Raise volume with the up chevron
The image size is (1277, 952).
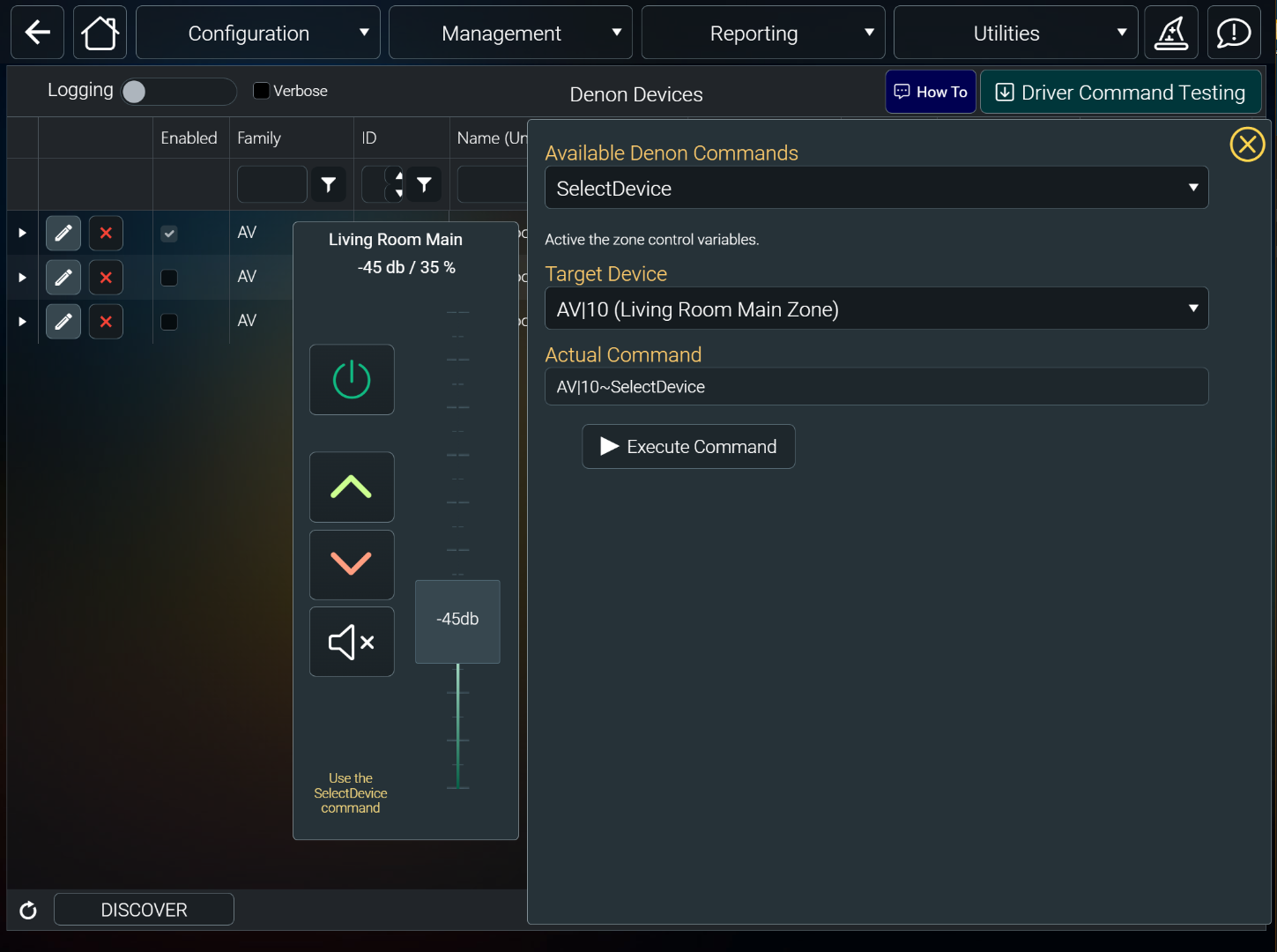[x=352, y=487]
